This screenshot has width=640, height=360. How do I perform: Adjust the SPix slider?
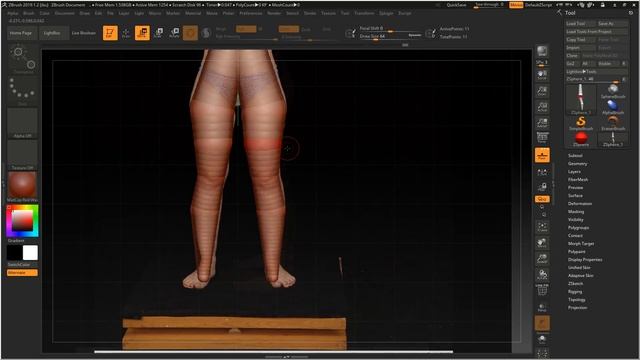[x=542, y=63]
